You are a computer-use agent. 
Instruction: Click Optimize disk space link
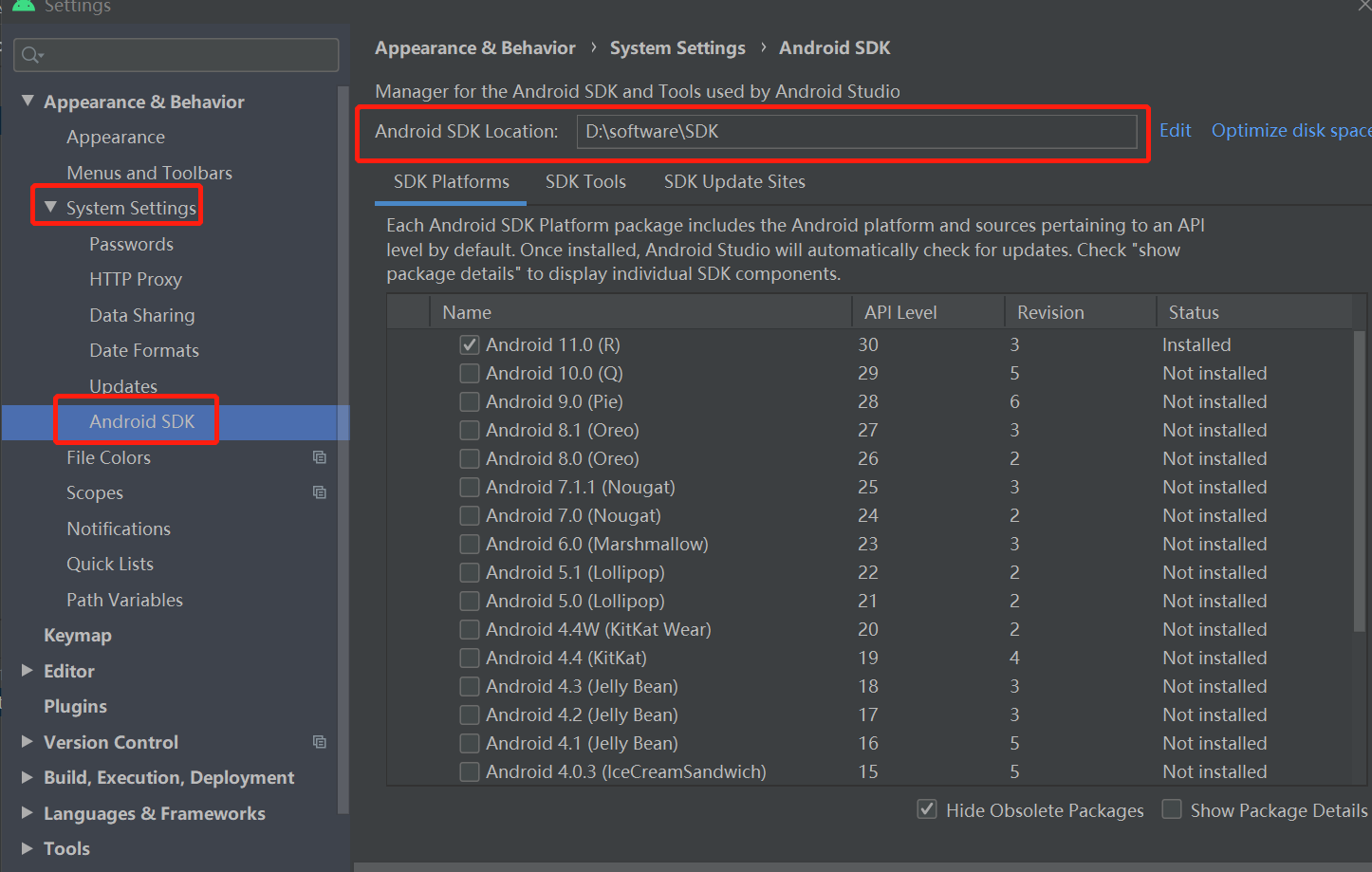(x=1291, y=131)
